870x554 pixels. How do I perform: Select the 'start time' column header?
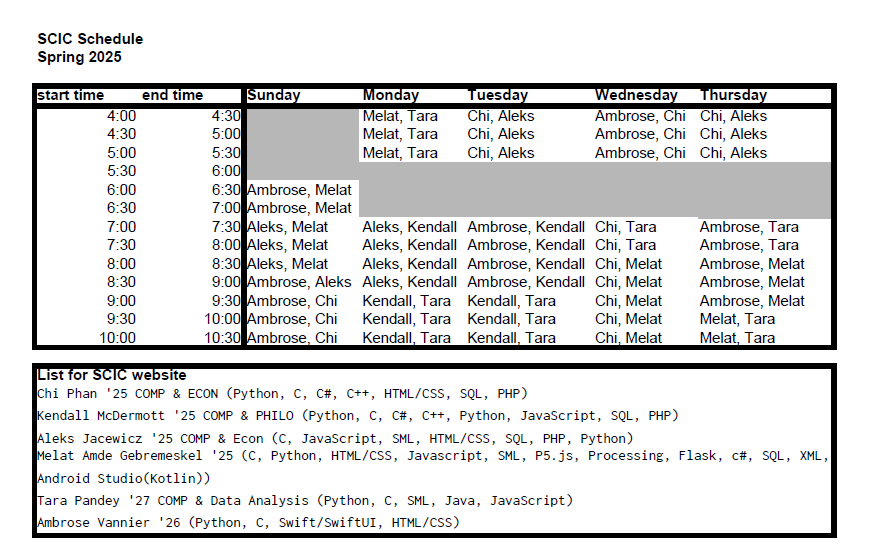pos(70,95)
